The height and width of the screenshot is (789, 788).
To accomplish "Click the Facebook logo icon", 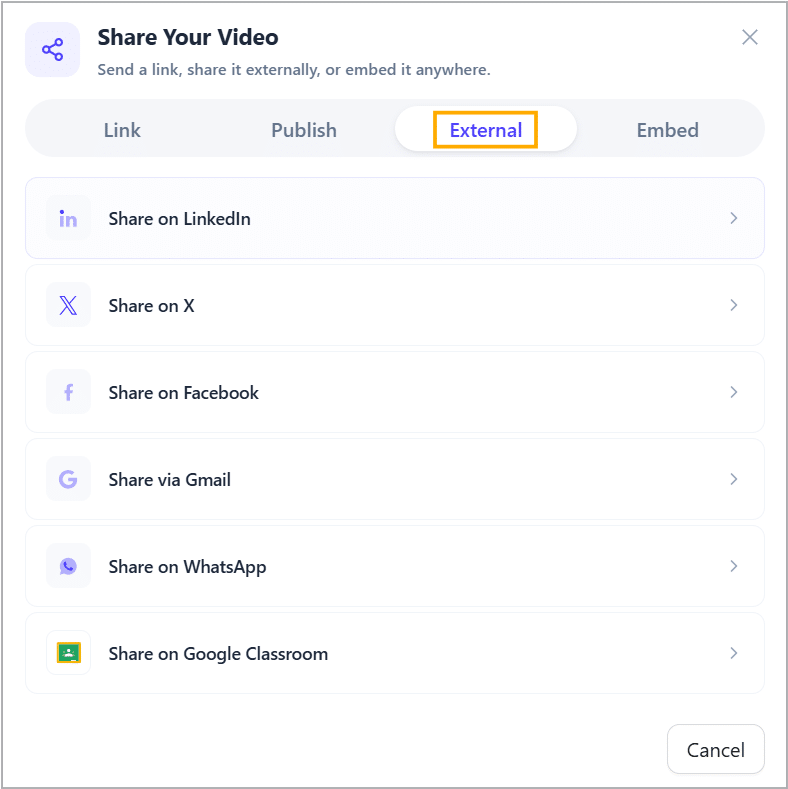I will (x=68, y=392).
